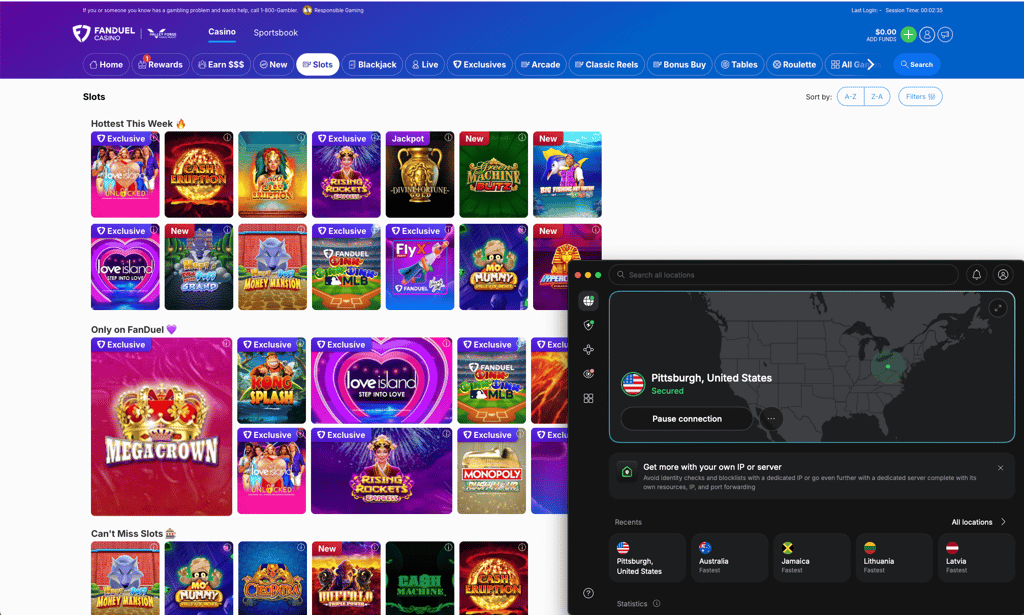This screenshot has width=1024, height=615.
Task: Sort slots Z-A
Action: tap(877, 97)
